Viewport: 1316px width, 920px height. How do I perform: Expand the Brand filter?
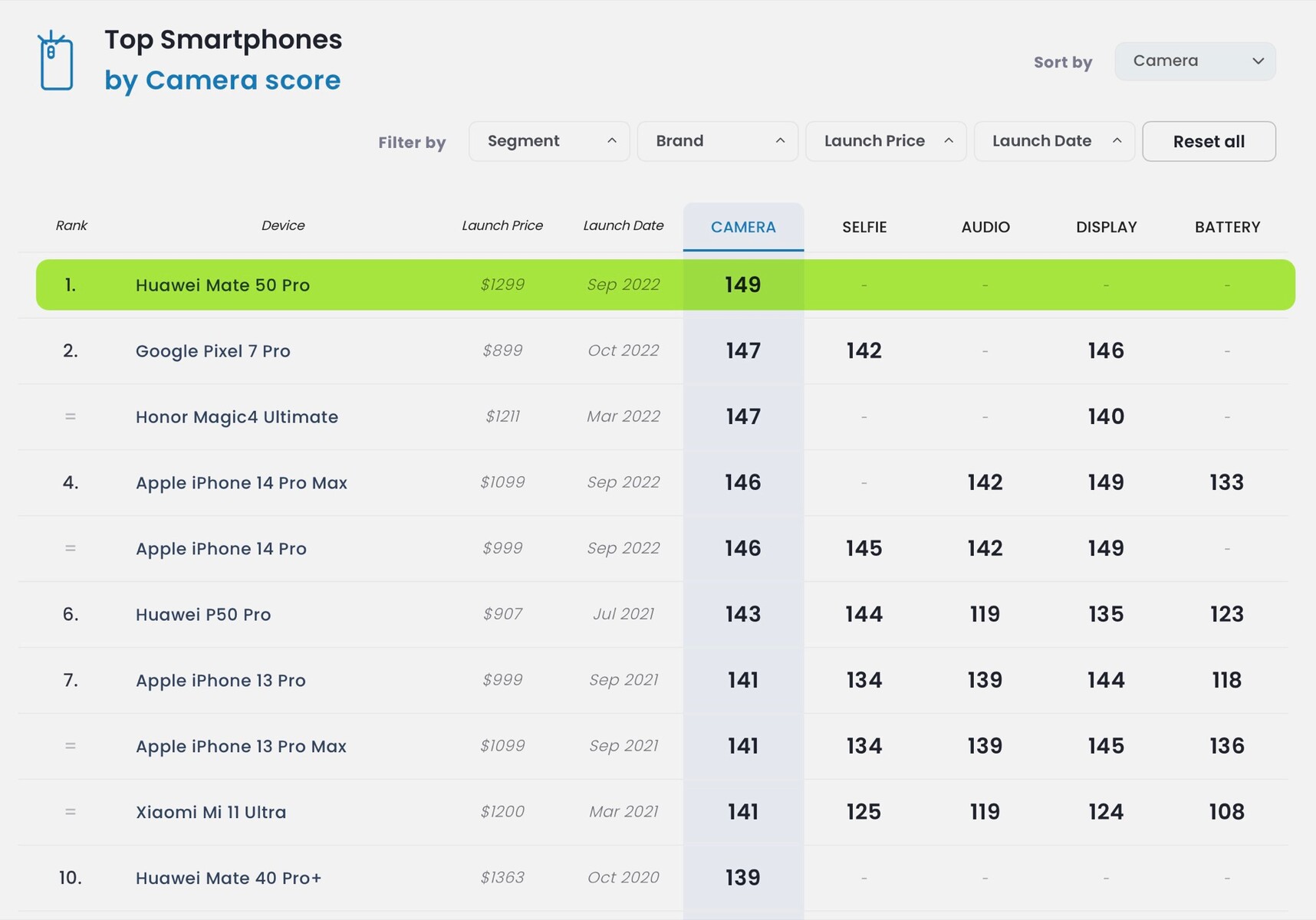718,141
